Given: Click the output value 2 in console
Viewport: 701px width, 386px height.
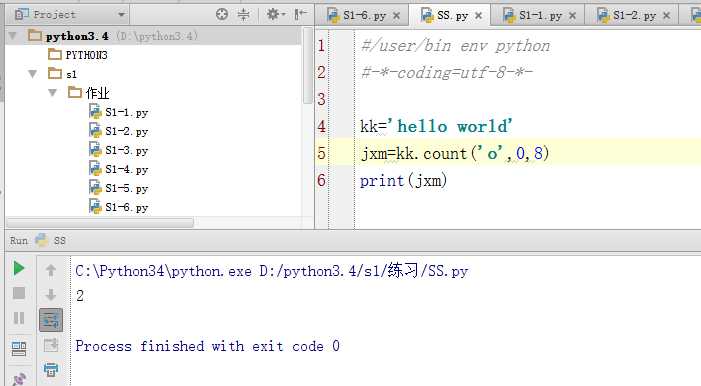Looking at the screenshot, I should [80, 296].
